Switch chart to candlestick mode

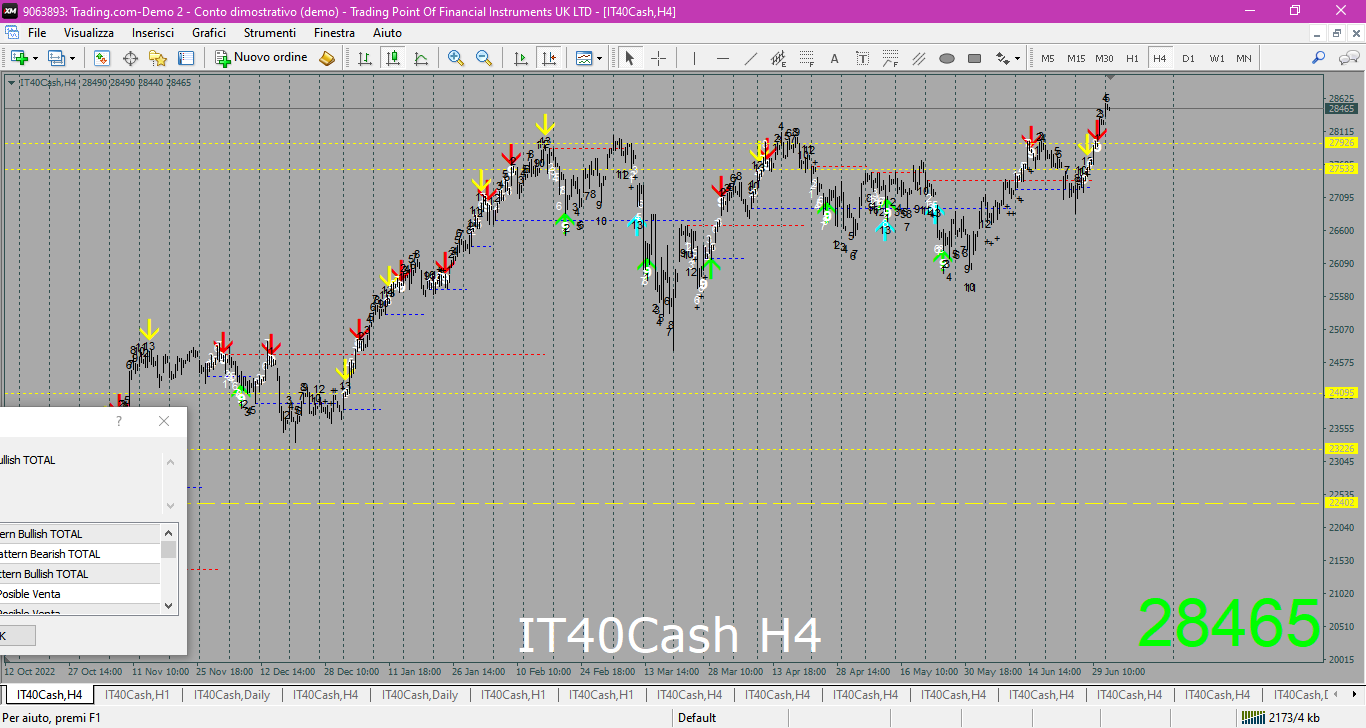(393, 58)
